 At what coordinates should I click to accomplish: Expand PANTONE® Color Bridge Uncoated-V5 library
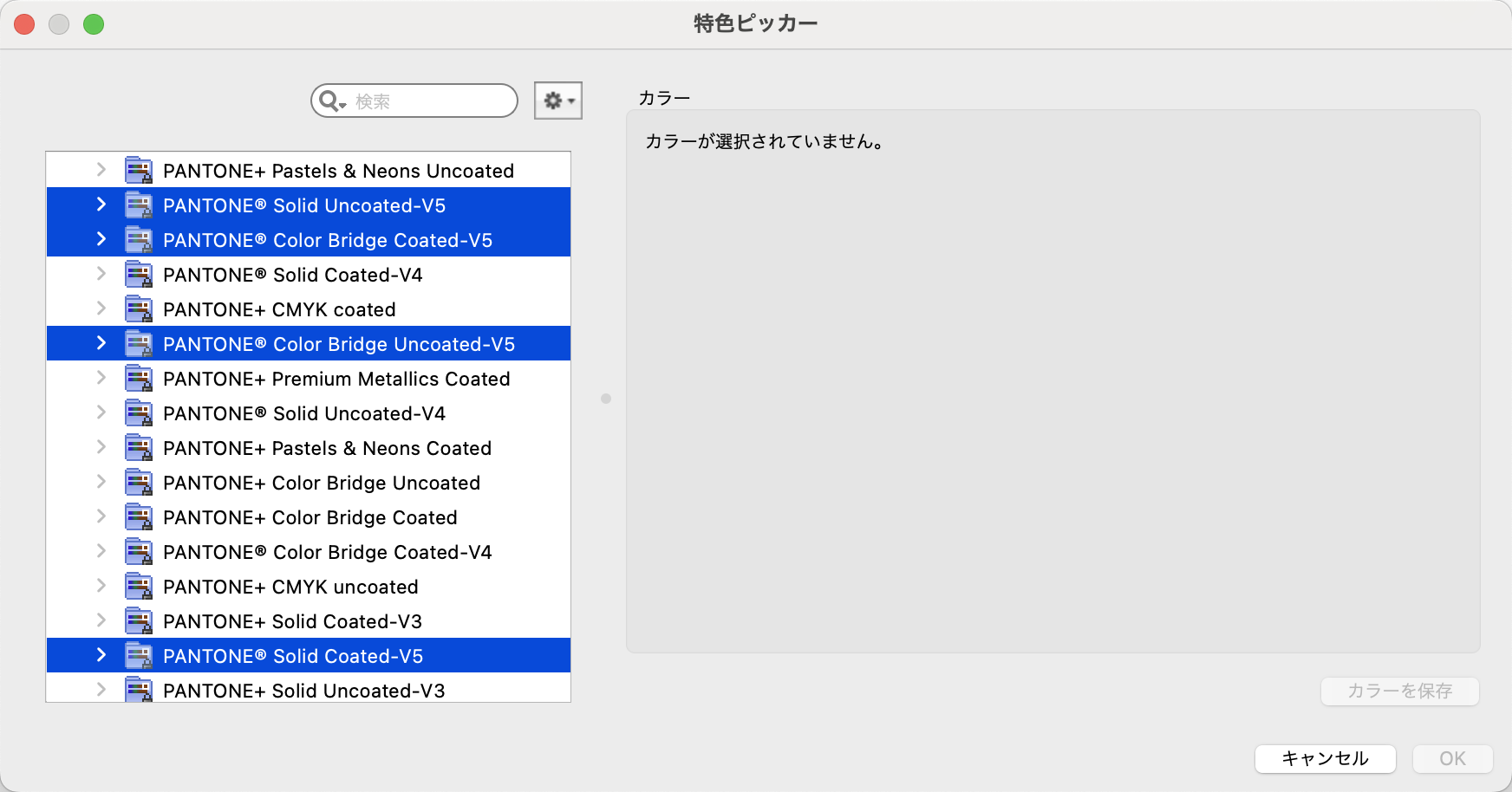101,343
